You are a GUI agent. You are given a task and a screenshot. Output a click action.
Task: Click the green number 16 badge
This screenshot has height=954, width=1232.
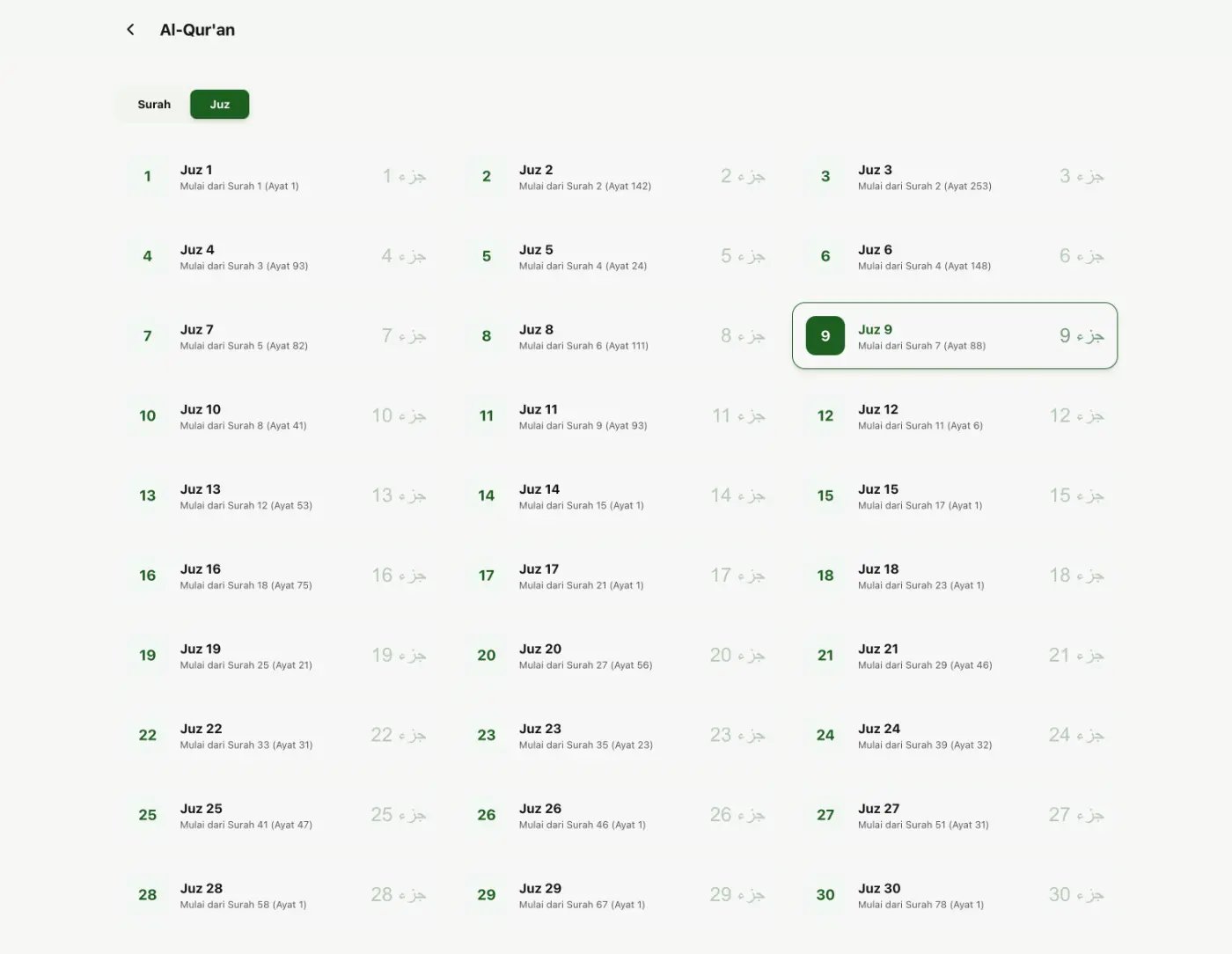[x=148, y=576]
